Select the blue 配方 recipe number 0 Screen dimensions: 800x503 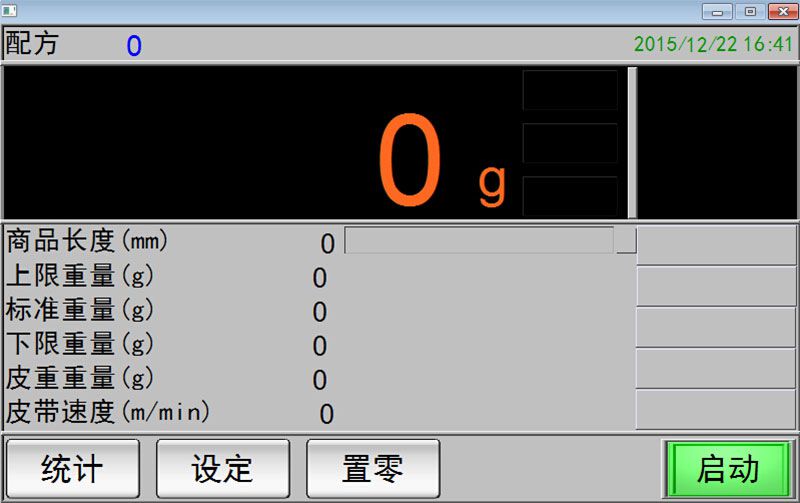coord(134,46)
